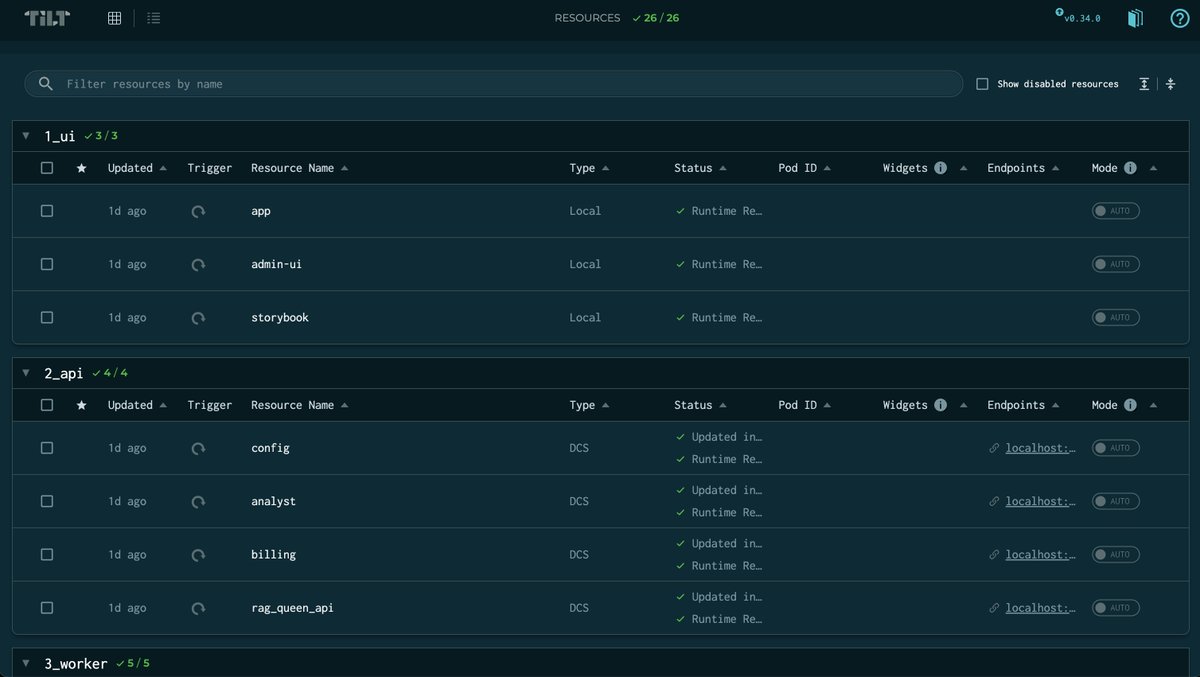Click link icon beside config endpoint

click(994, 448)
